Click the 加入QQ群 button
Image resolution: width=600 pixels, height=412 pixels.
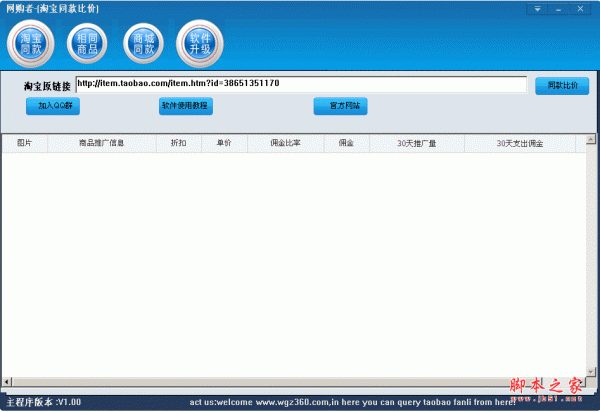tap(53, 106)
